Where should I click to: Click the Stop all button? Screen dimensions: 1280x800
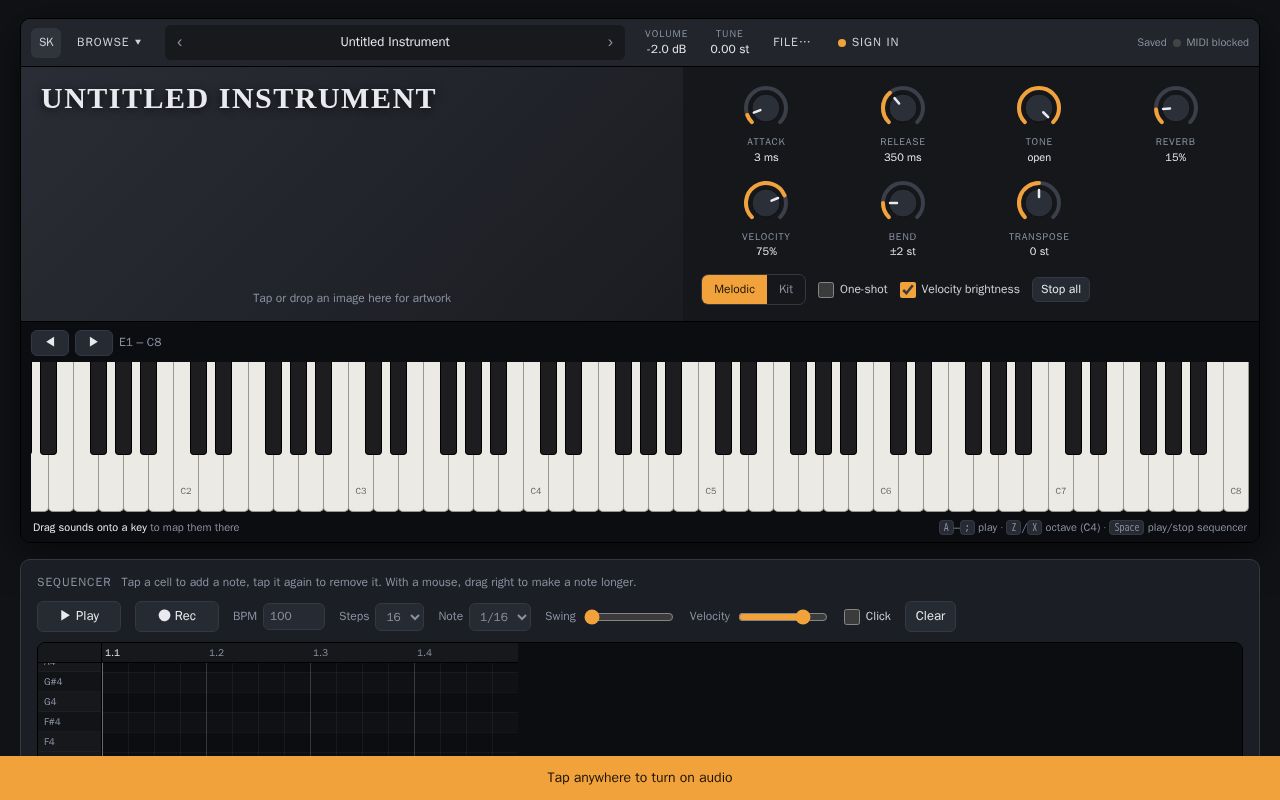[1061, 290]
